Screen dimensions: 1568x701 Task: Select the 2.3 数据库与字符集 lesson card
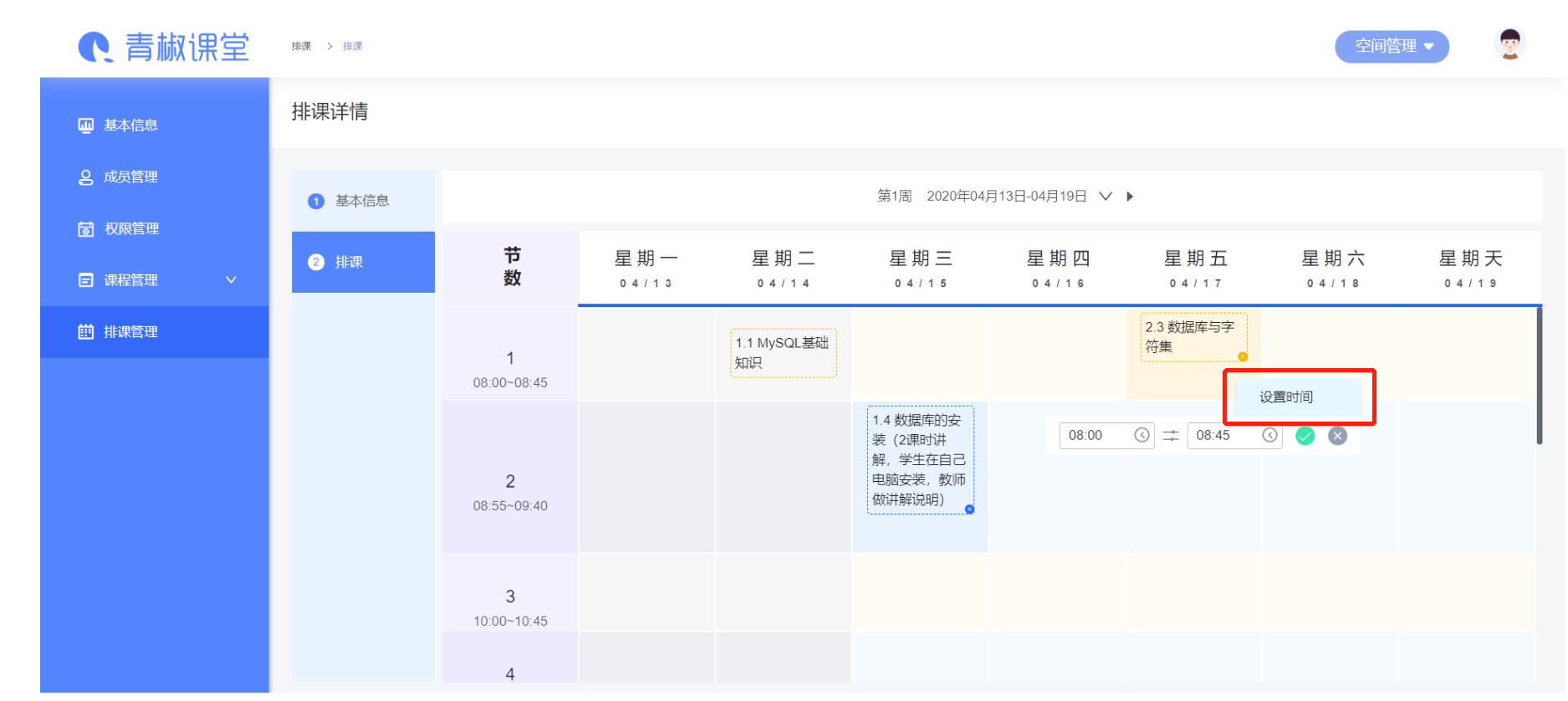pyautogui.click(x=1193, y=337)
